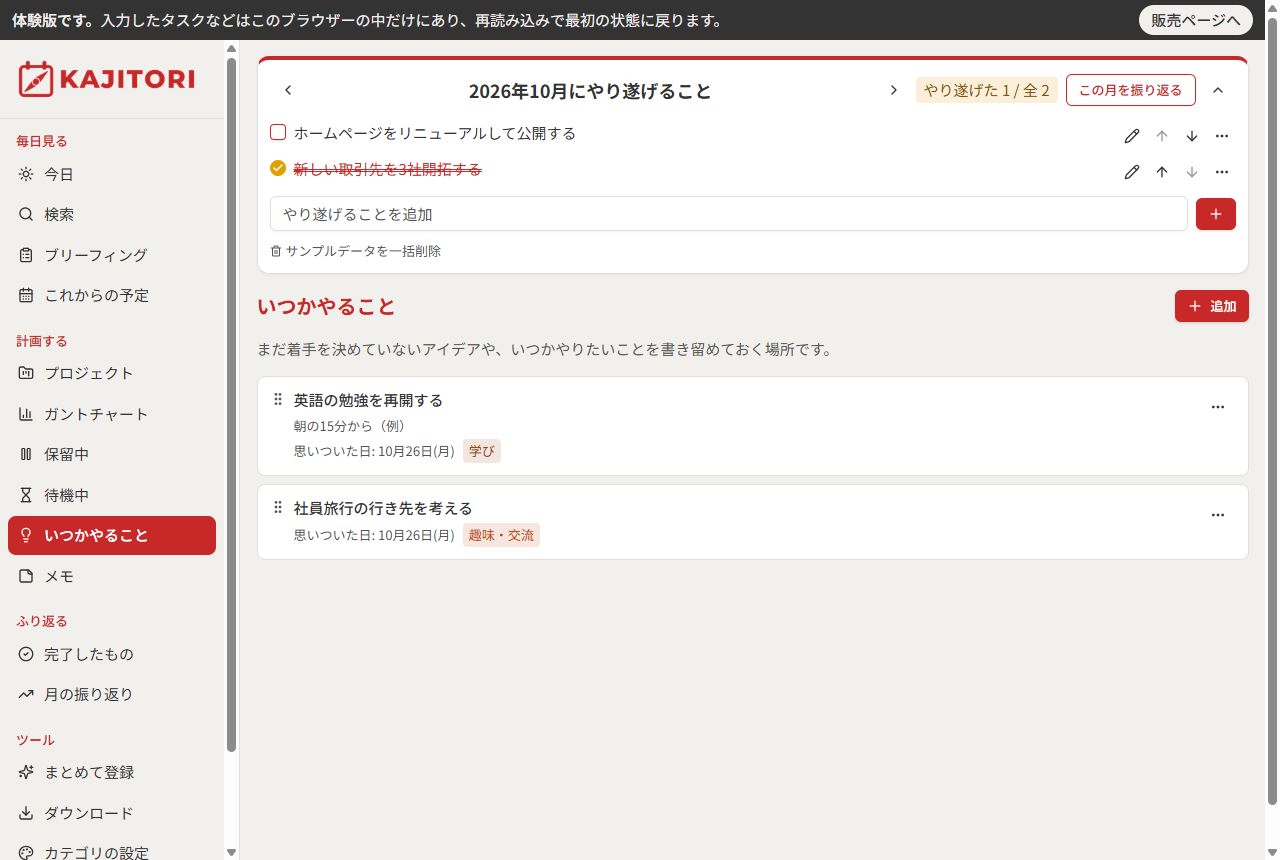Click the 販売ページへ button

click(1196, 20)
